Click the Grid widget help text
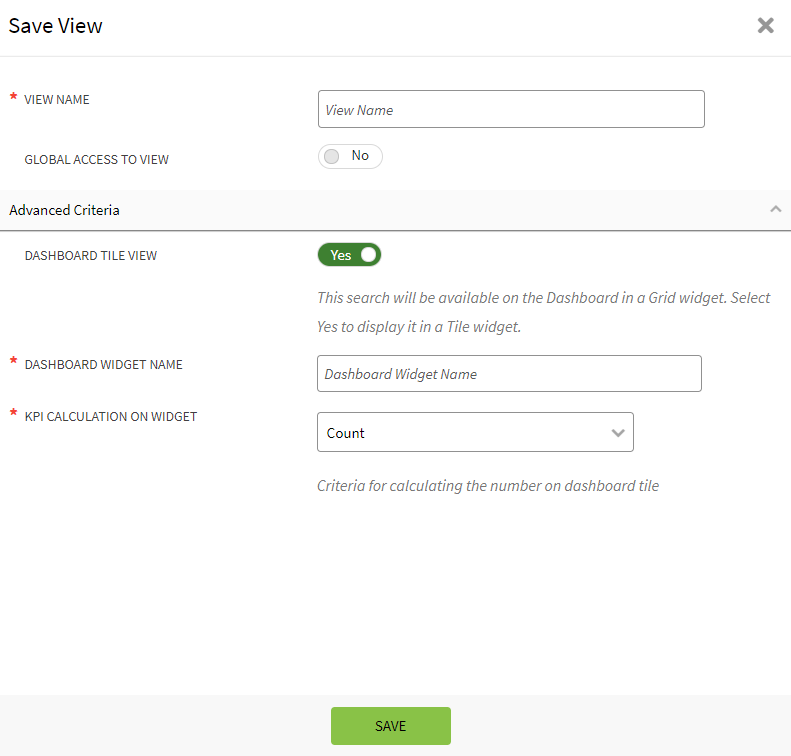Viewport: 791px width, 756px height. click(x=543, y=312)
